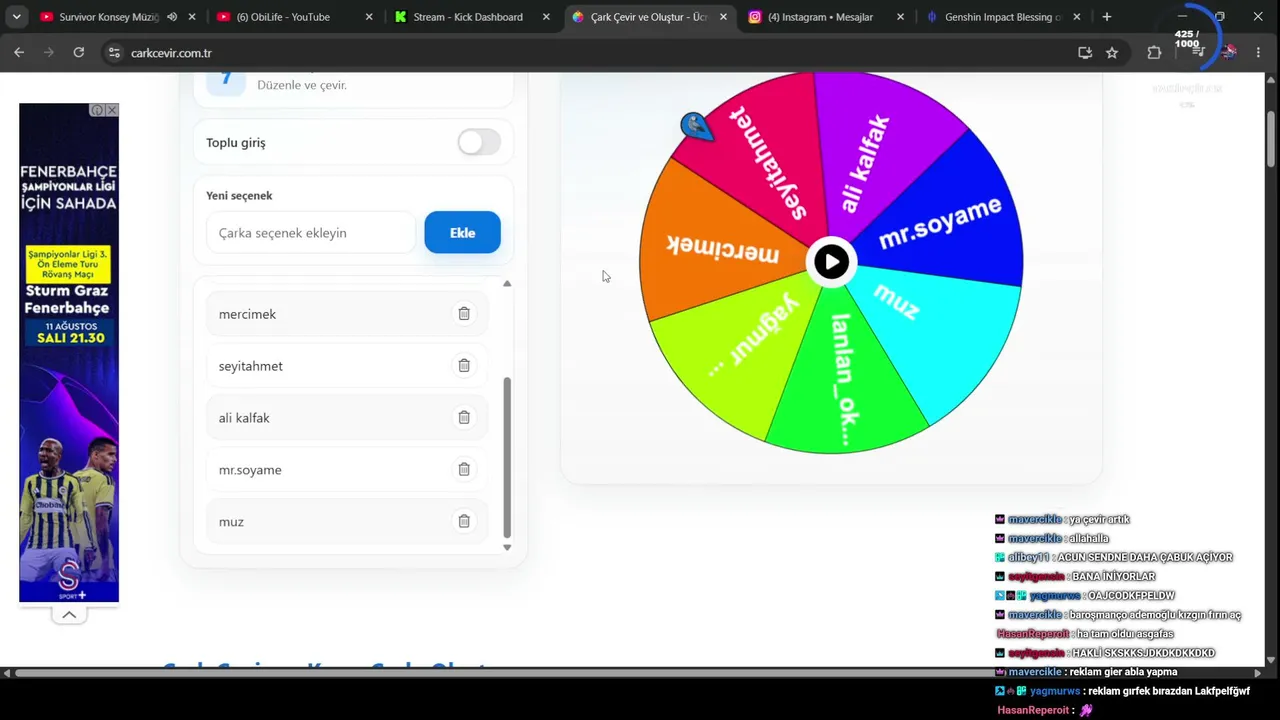
Task: Click the install app icon in address bar
Action: click(1085, 53)
